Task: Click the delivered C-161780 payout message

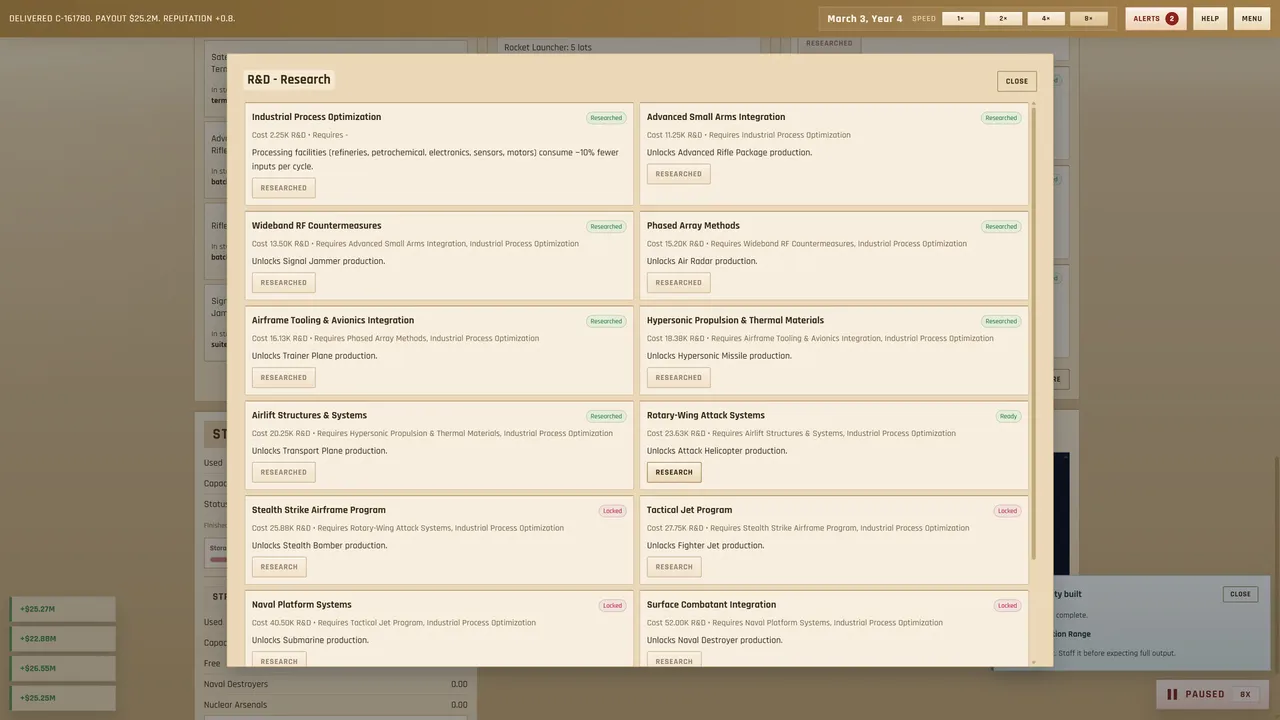Action: (122, 19)
